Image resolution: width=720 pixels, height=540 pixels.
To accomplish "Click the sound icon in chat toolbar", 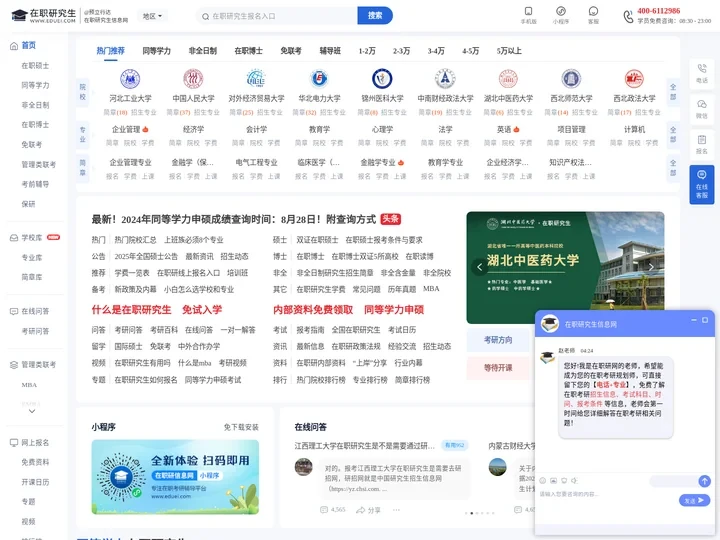I will point(574,480).
